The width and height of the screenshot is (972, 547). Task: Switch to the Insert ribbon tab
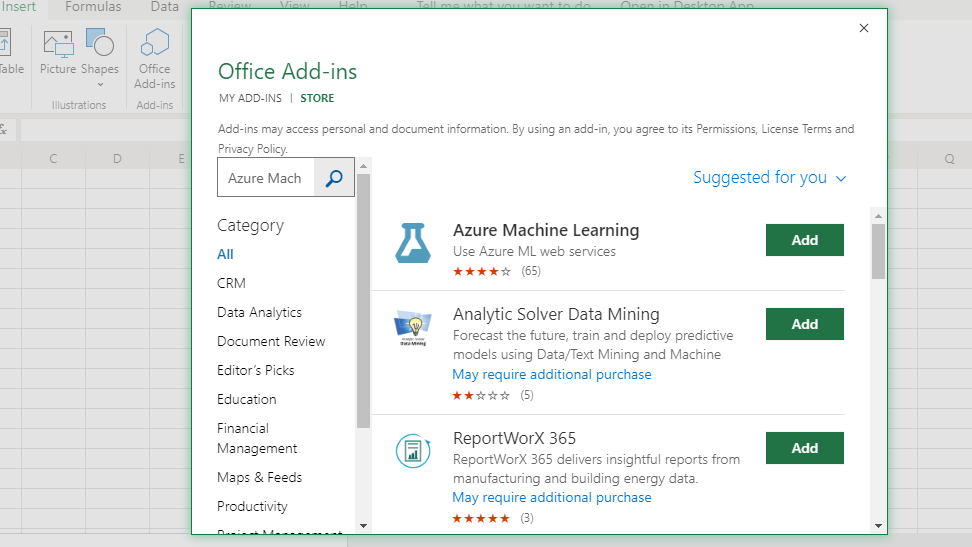pos(18,7)
